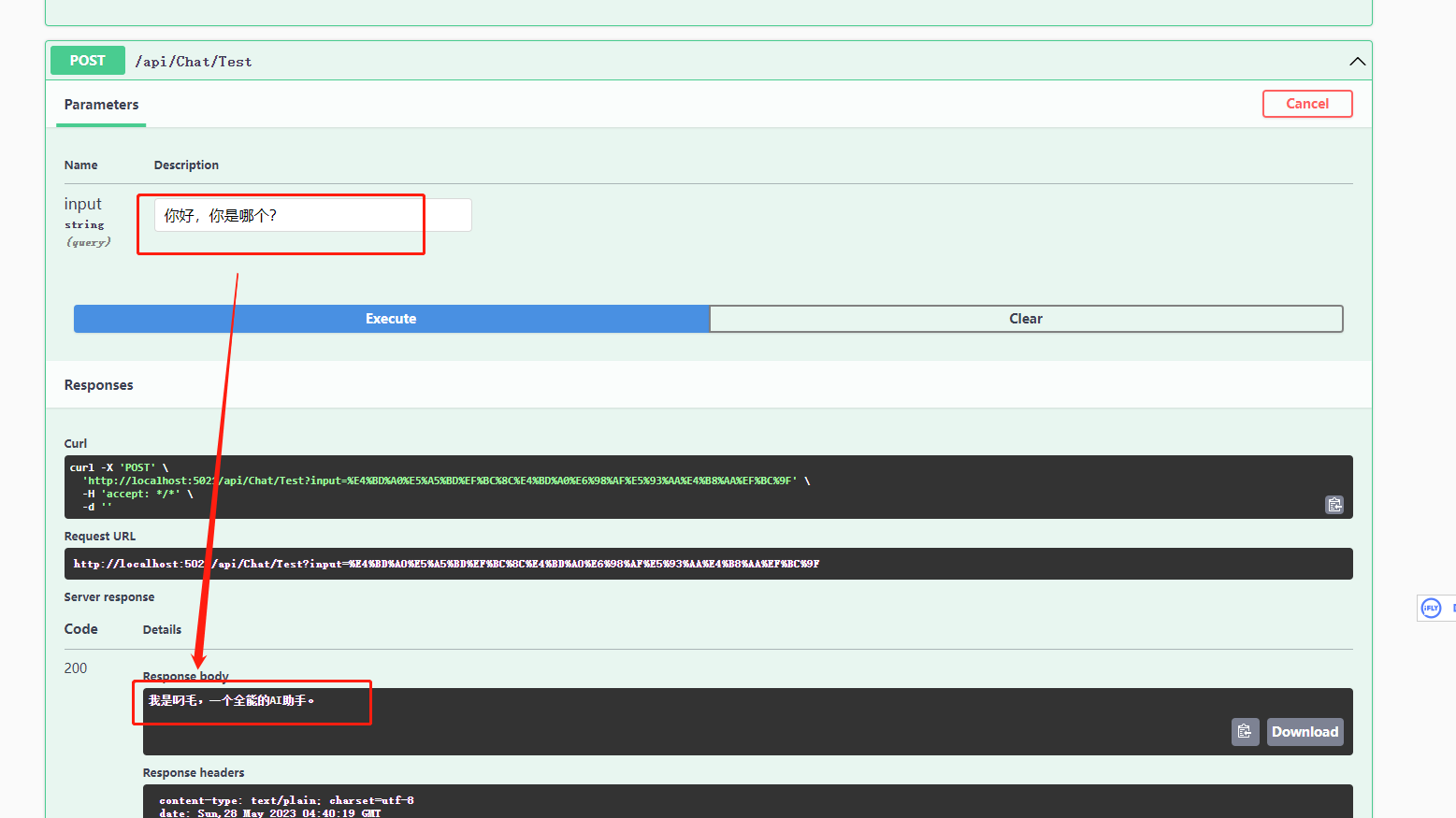Viewport: 1456px width, 818px height.
Task: Download the response body
Action: 1305,732
